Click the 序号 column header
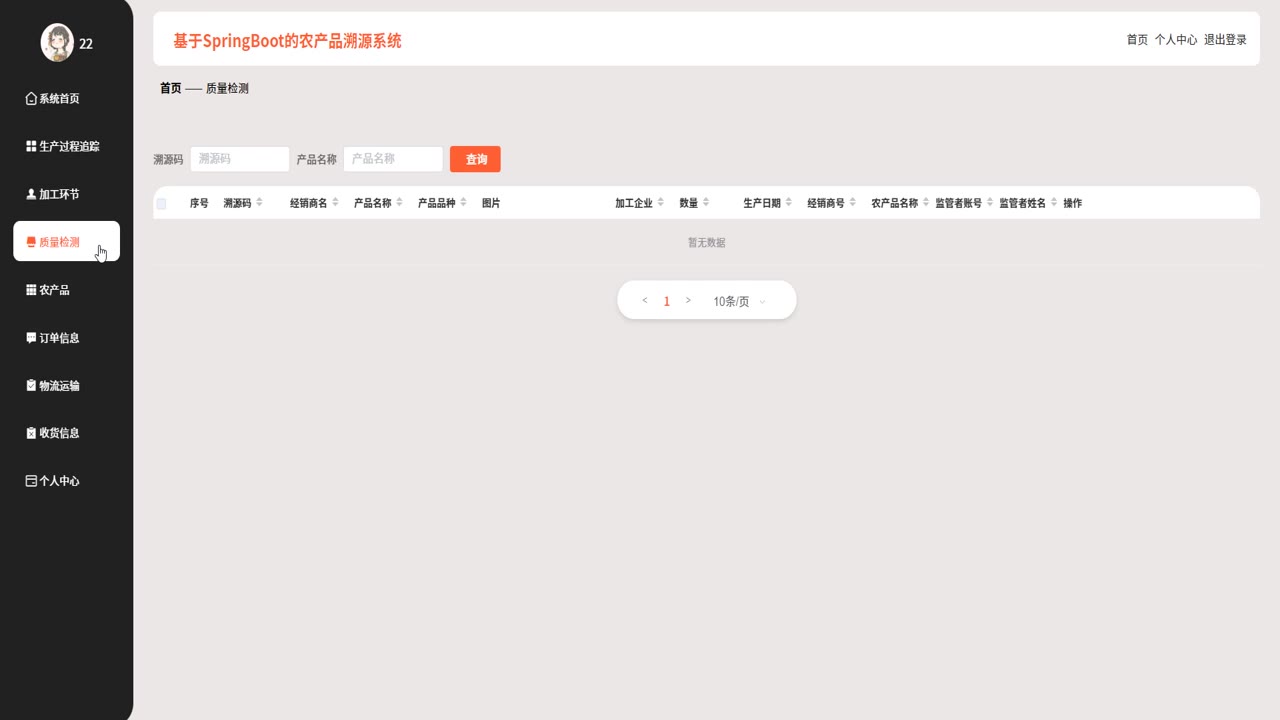 coord(199,203)
